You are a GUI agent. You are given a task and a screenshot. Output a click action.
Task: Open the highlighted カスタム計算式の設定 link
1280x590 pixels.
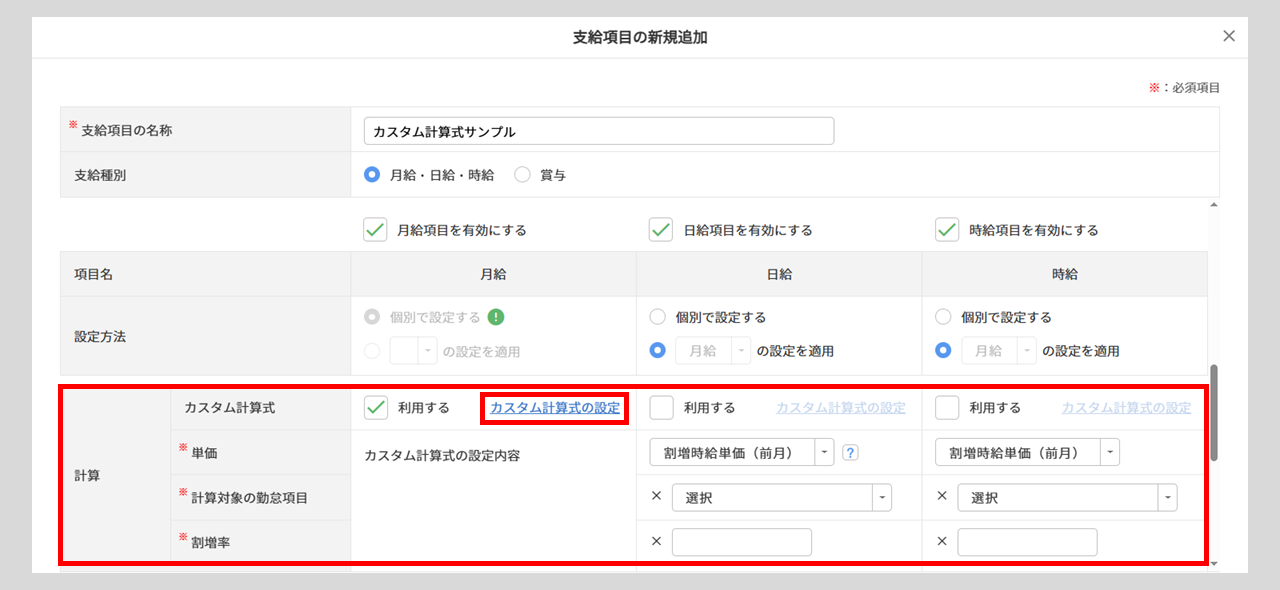pyautogui.click(x=555, y=408)
